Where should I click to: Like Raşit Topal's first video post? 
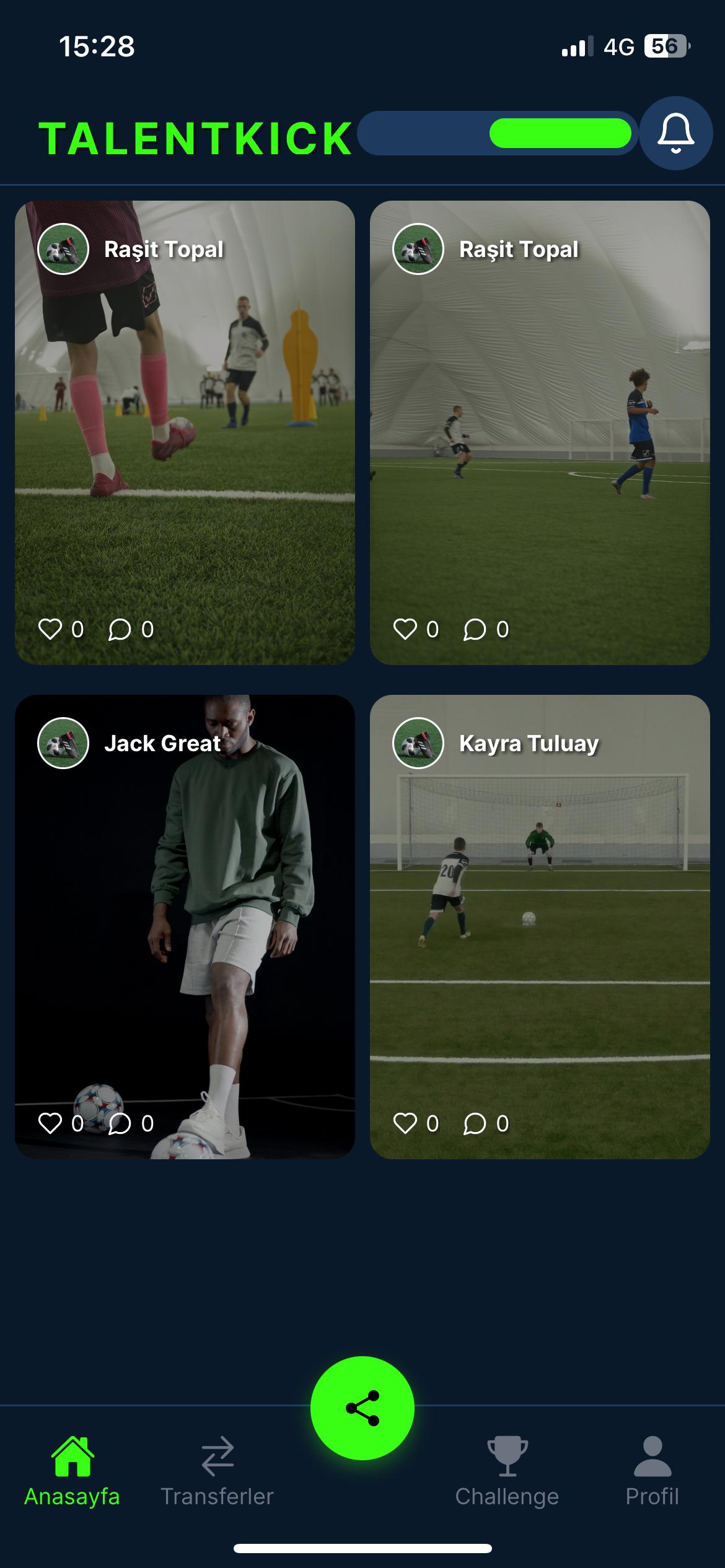click(x=50, y=629)
